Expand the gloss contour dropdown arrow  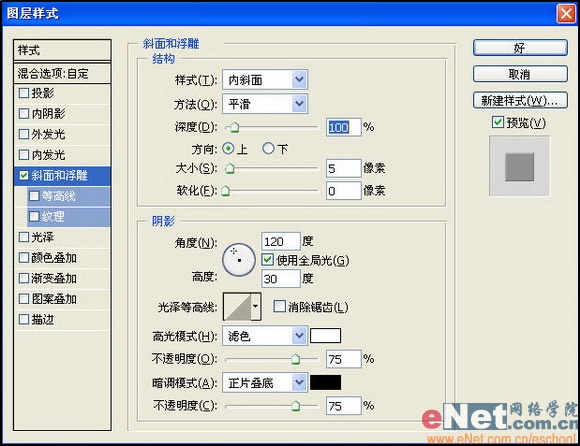coord(256,307)
